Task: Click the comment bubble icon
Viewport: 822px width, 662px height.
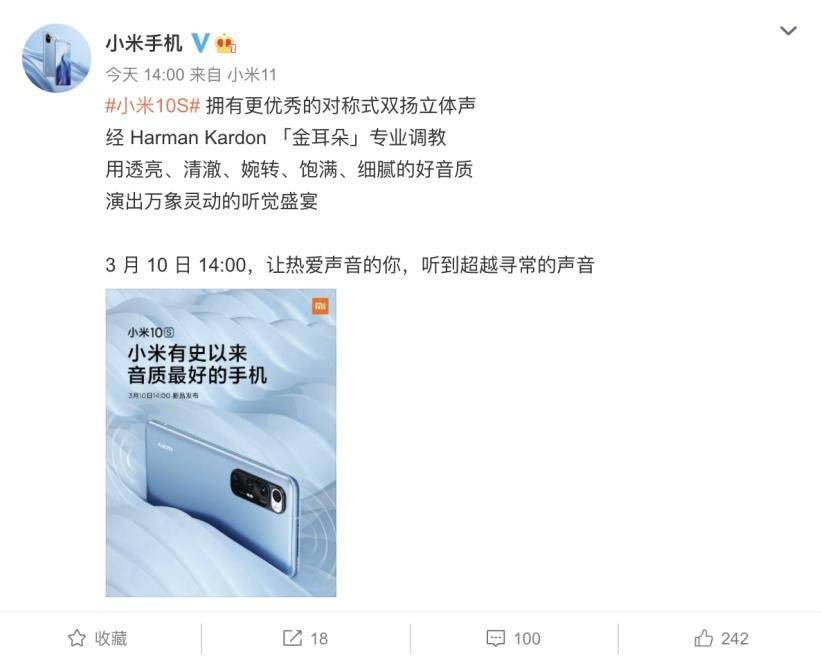Action: coord(495,638)
